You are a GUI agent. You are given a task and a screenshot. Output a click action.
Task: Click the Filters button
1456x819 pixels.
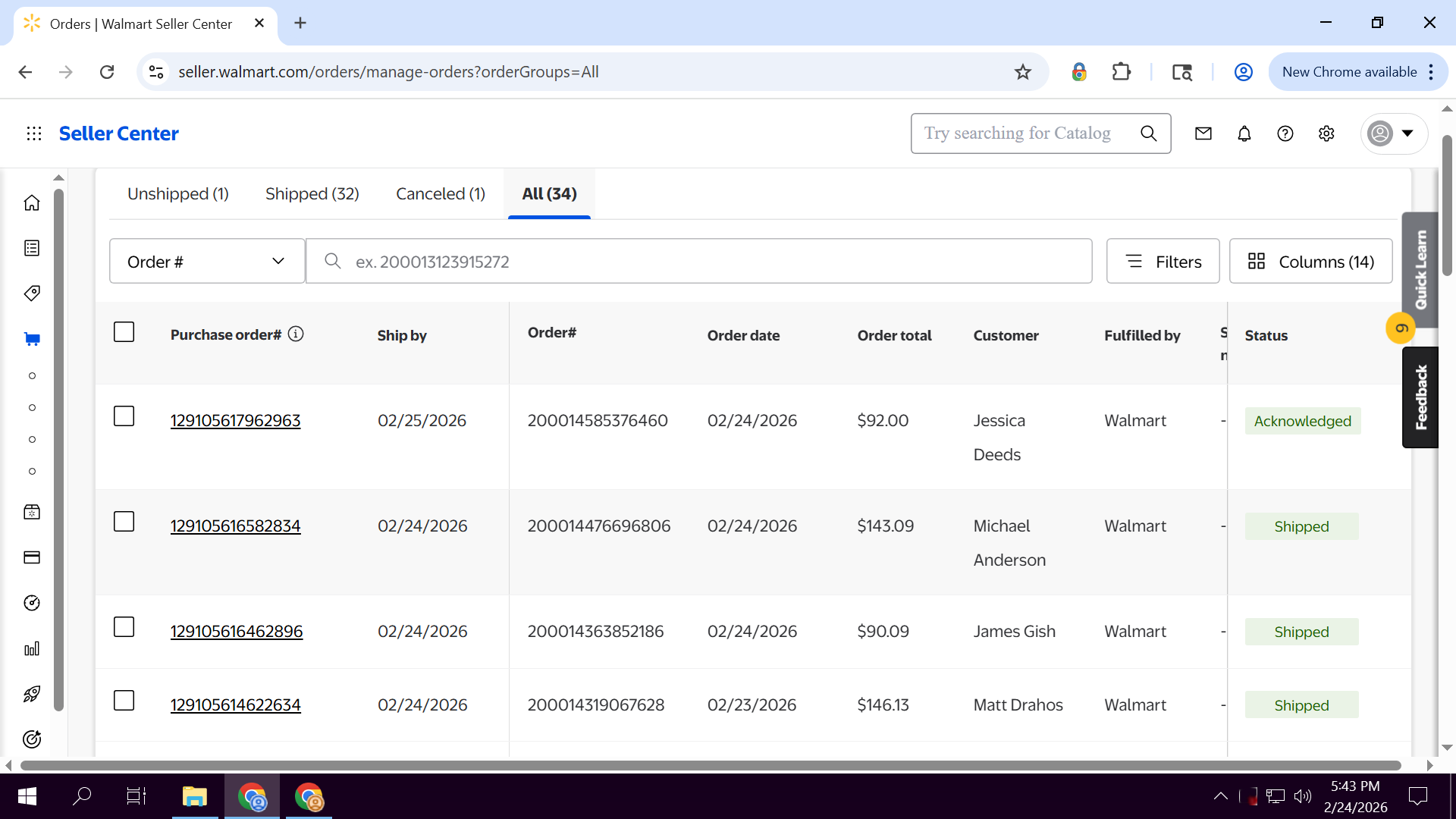1163,262
